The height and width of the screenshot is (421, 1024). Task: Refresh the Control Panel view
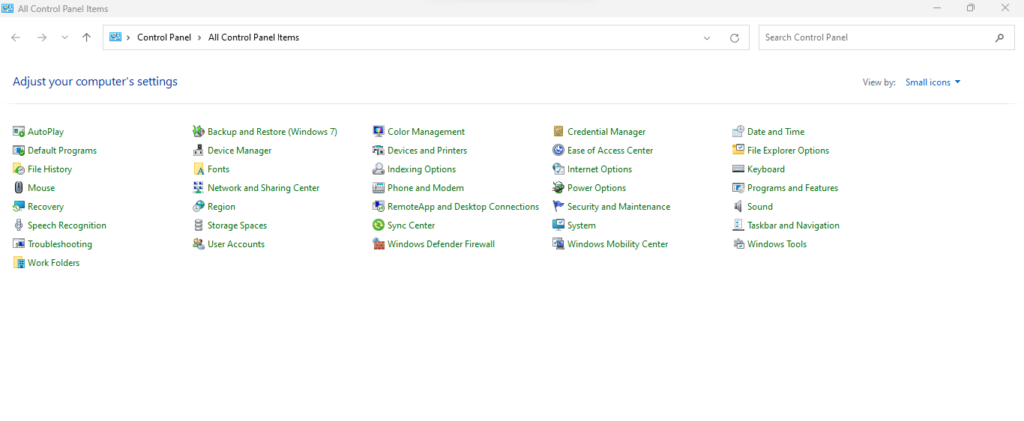click(735, 38)
